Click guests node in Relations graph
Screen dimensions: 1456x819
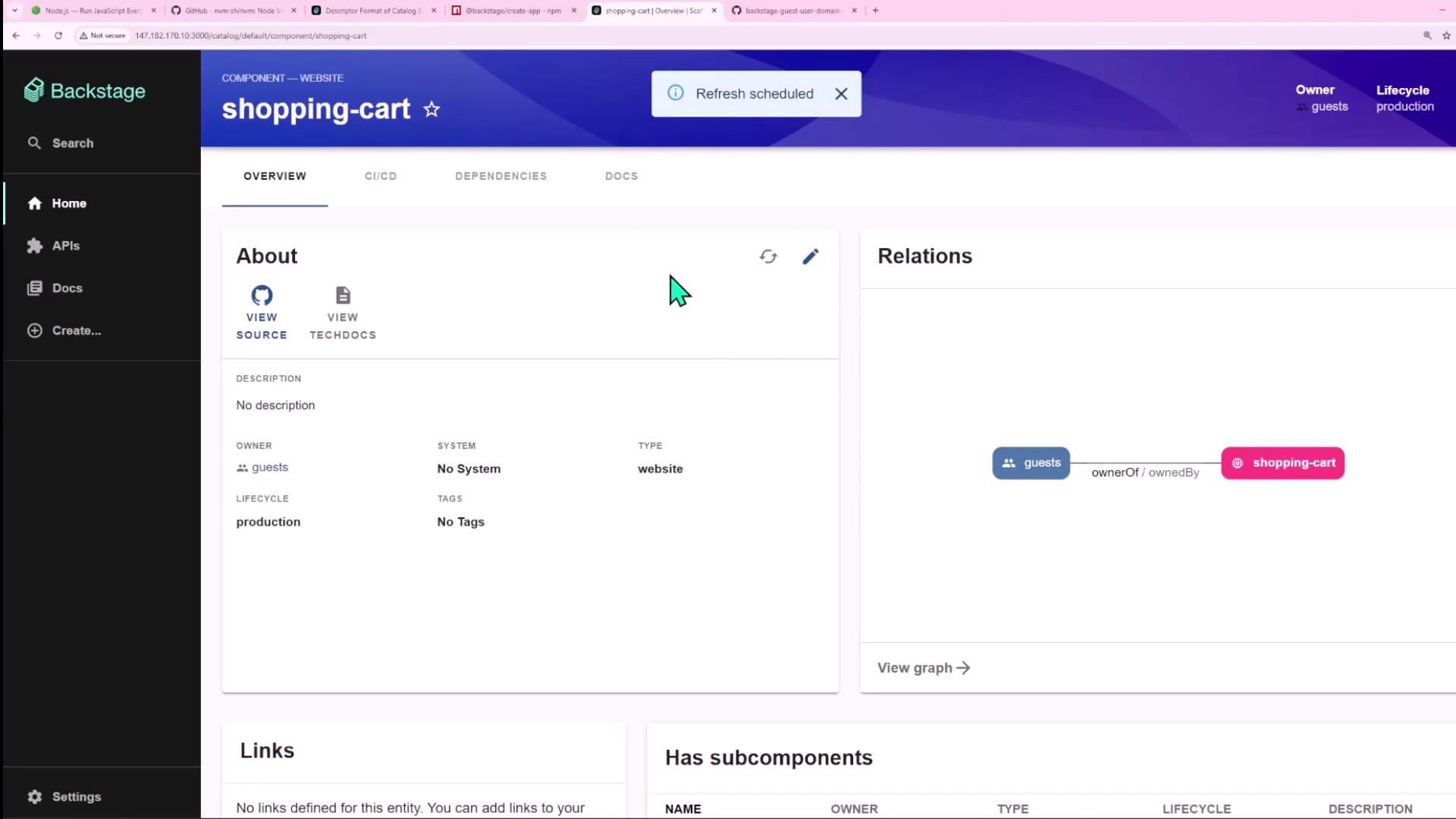coord(1031,463)
